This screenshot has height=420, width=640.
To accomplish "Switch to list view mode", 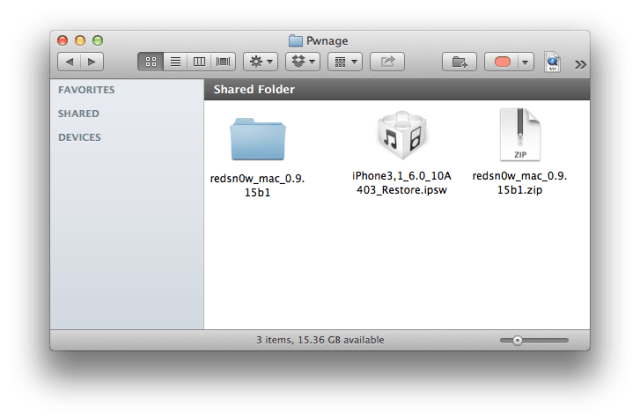I will point(175,62).
